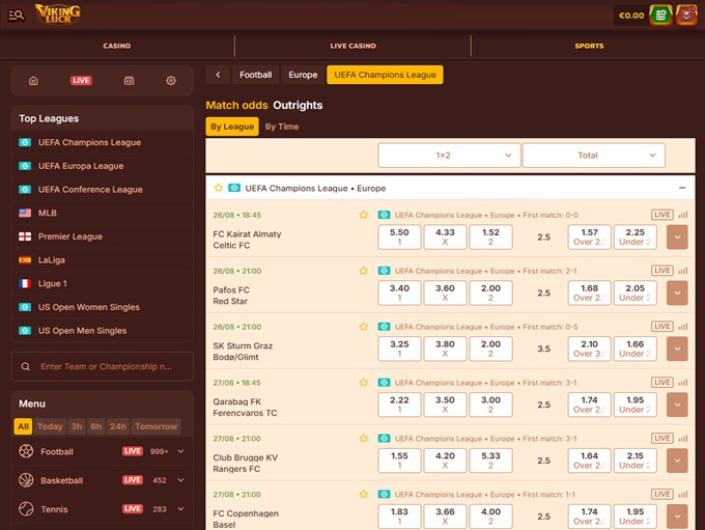Favorite the UEFA Champions League group star
Image resolution: width=705 pixels, height=530 pixels.
[218, 188]
